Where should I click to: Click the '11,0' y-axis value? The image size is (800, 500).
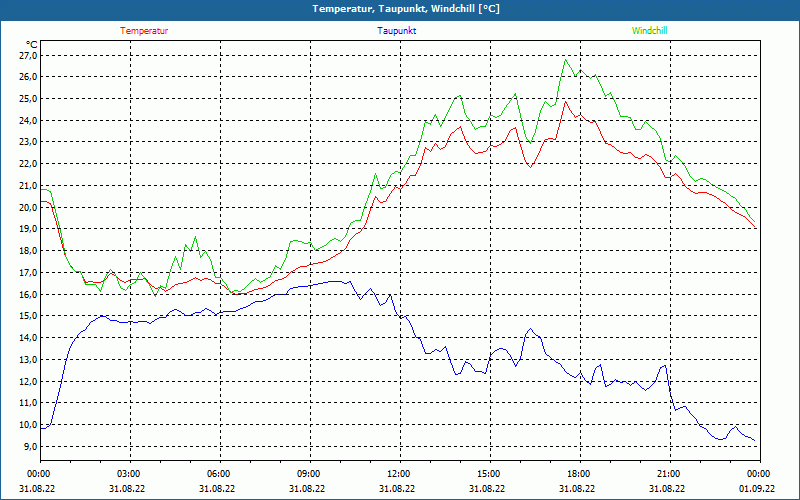point(28,403)
